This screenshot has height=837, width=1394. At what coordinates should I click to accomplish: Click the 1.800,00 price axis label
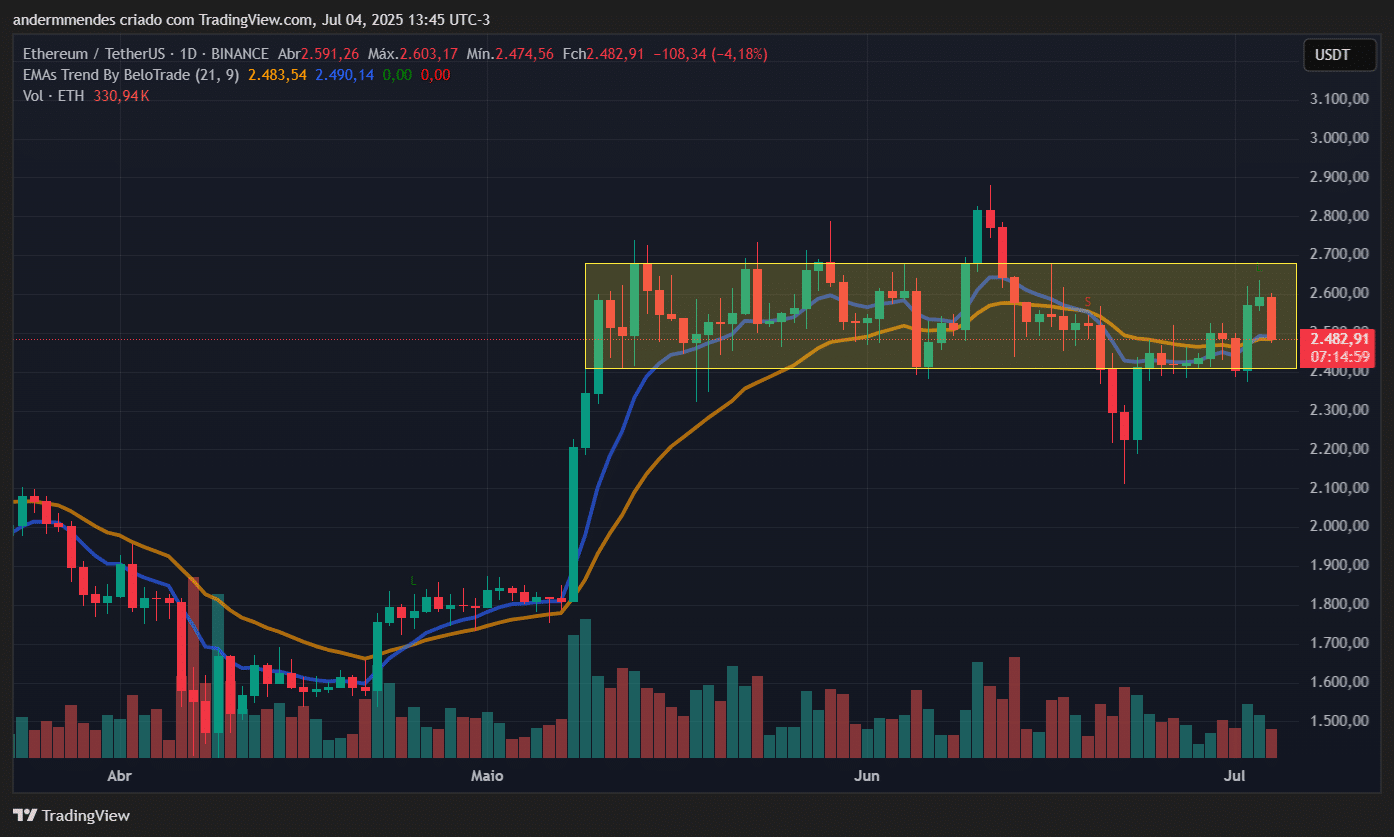(1337, 604)
